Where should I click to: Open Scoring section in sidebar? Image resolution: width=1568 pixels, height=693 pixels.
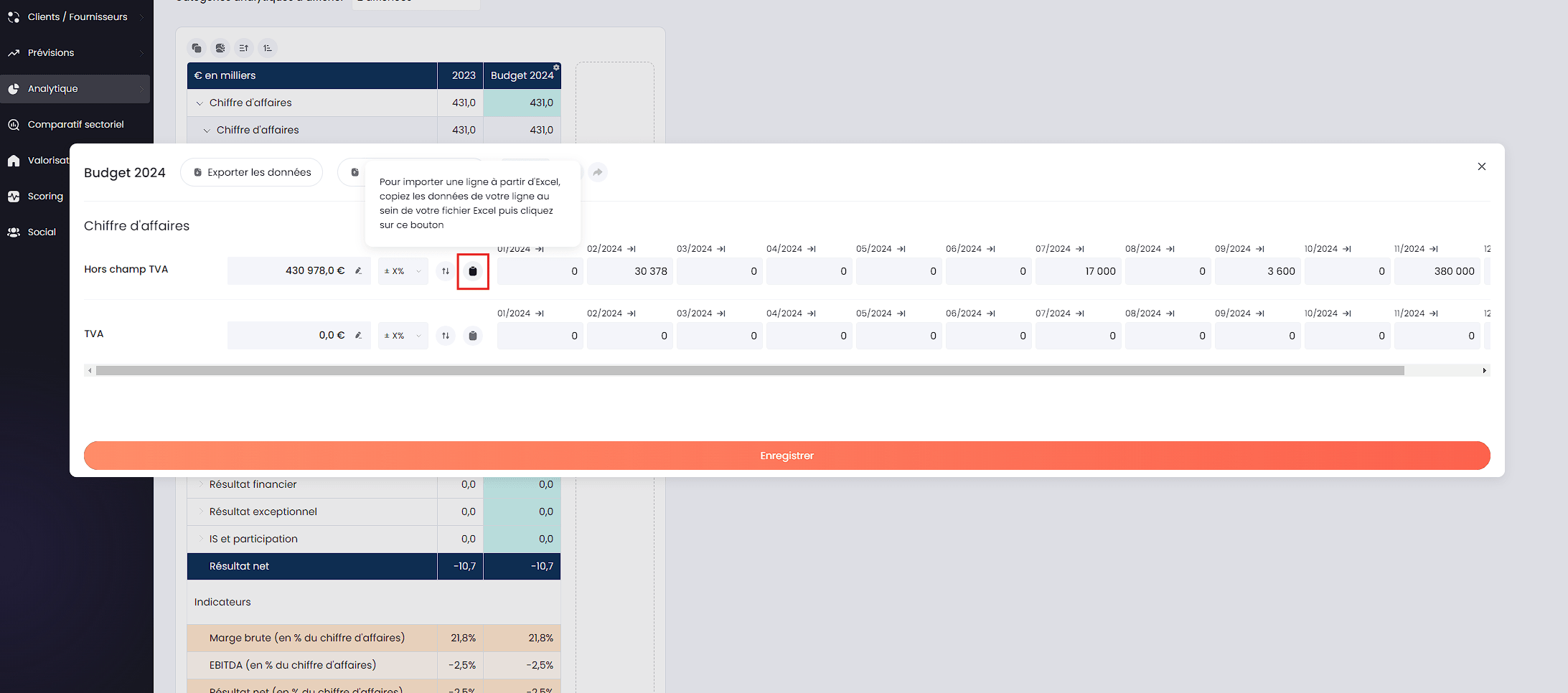pos(45,196)
